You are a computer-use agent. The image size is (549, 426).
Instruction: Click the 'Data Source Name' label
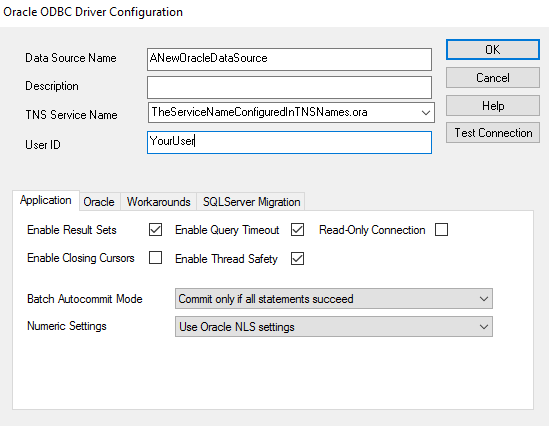click(71, 58)
